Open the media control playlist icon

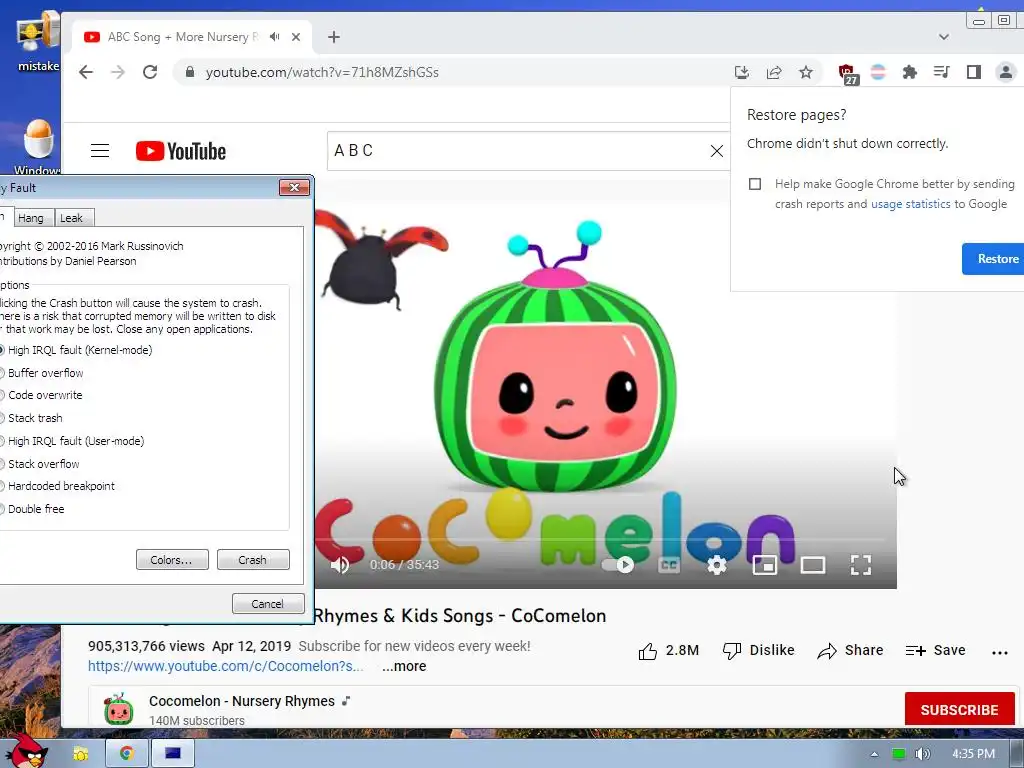tap(941, 72)
